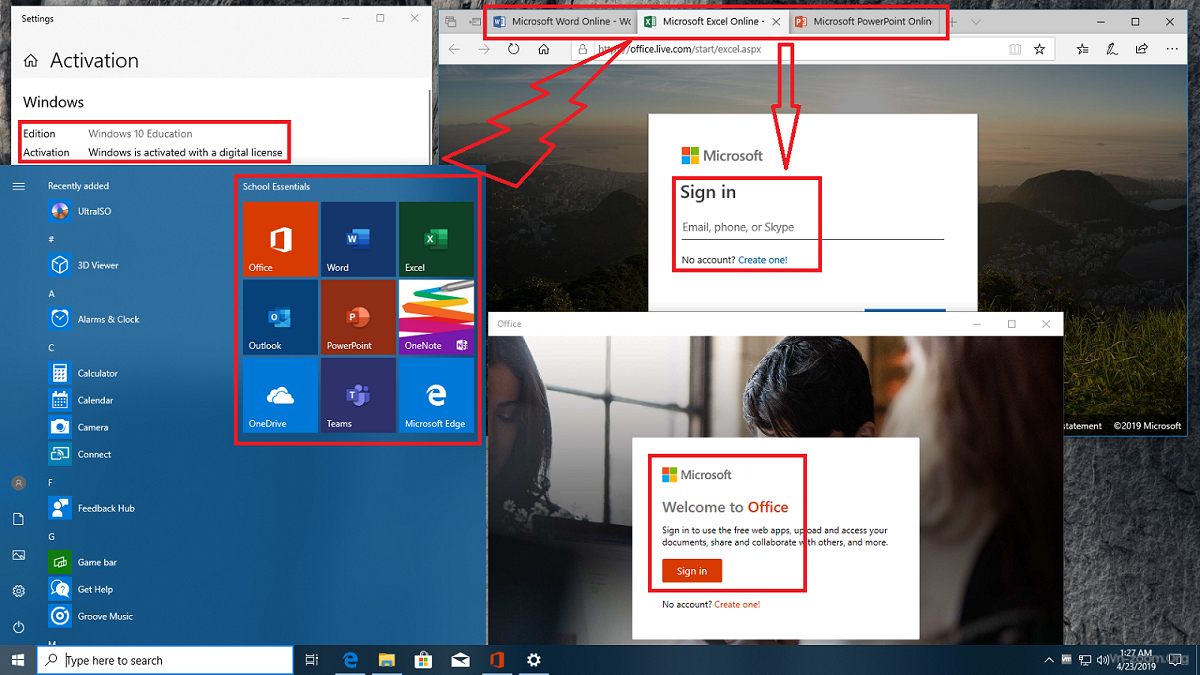Show hidden icons in the system tray
1200x675 pixels.
(x=1047, y=660)
